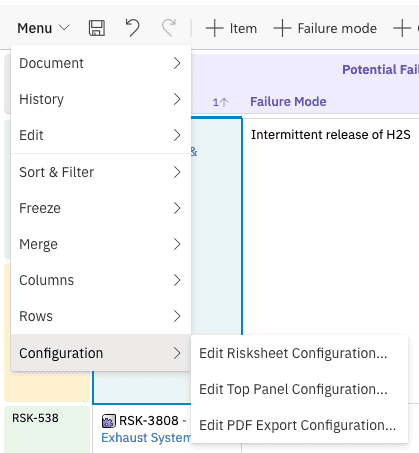Select Edit PDF Export Configuration...

[x=299, y=425]
